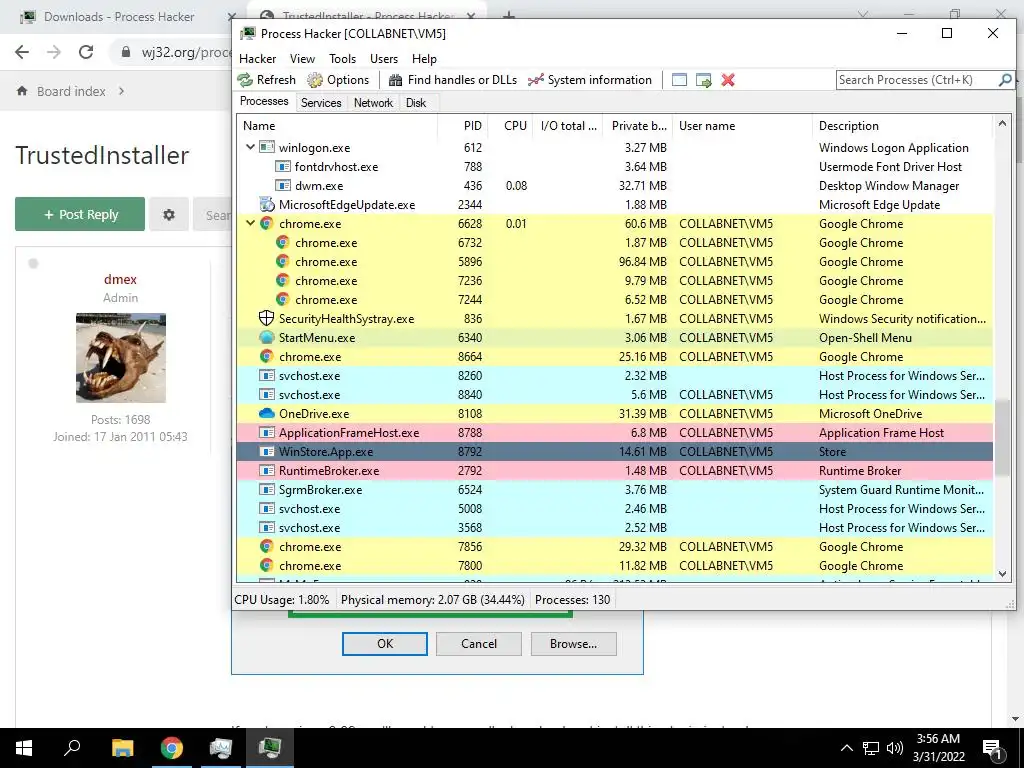Open File Explorer from the taskbar

pyautogui.click(x=122, y=748)
